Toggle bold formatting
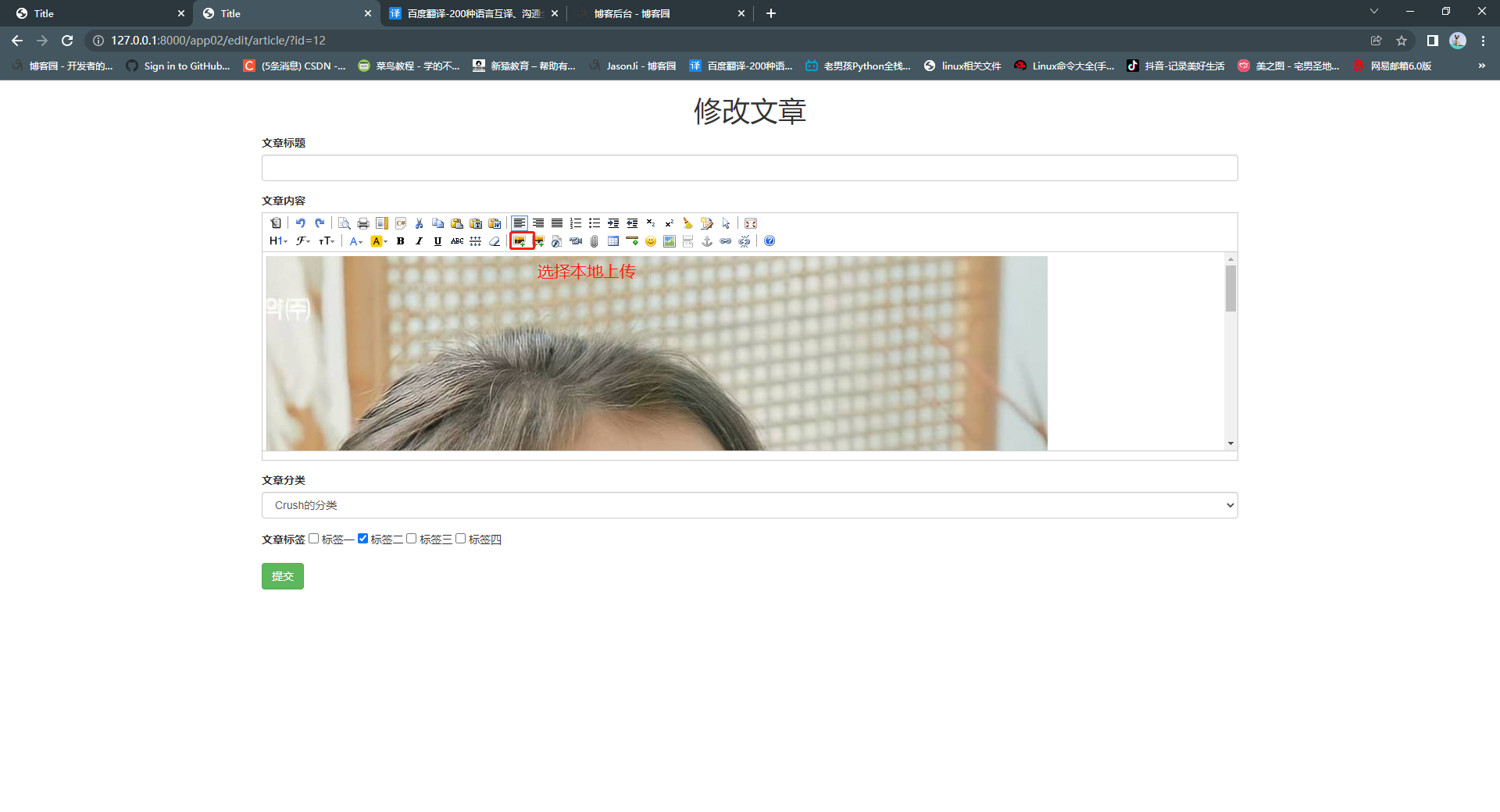Viewport: 1500px width, 812px height. [x=400, y=241]
